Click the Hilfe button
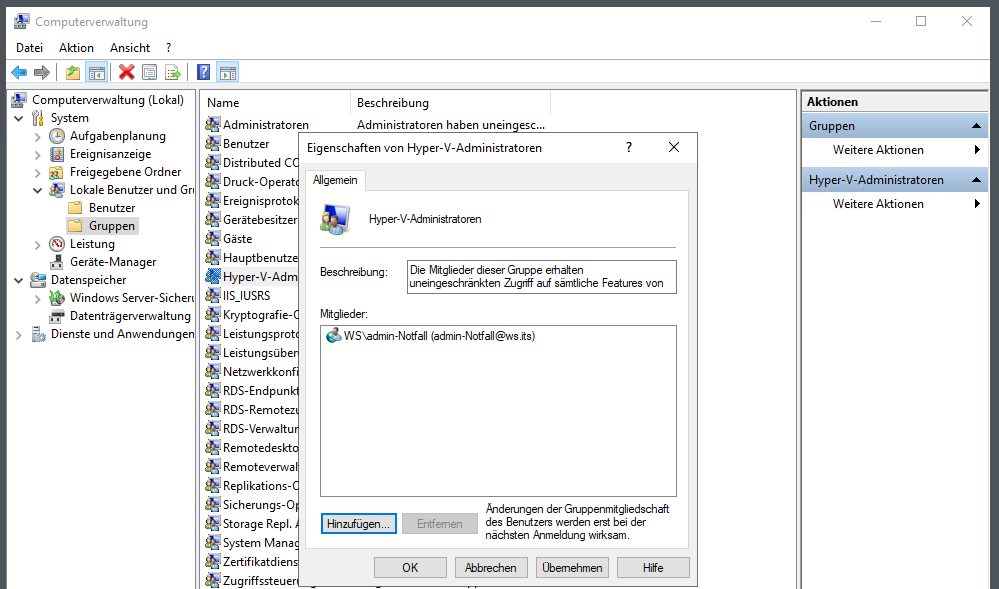This screenshot has width=999, height=589. click(x=653, y=567)
